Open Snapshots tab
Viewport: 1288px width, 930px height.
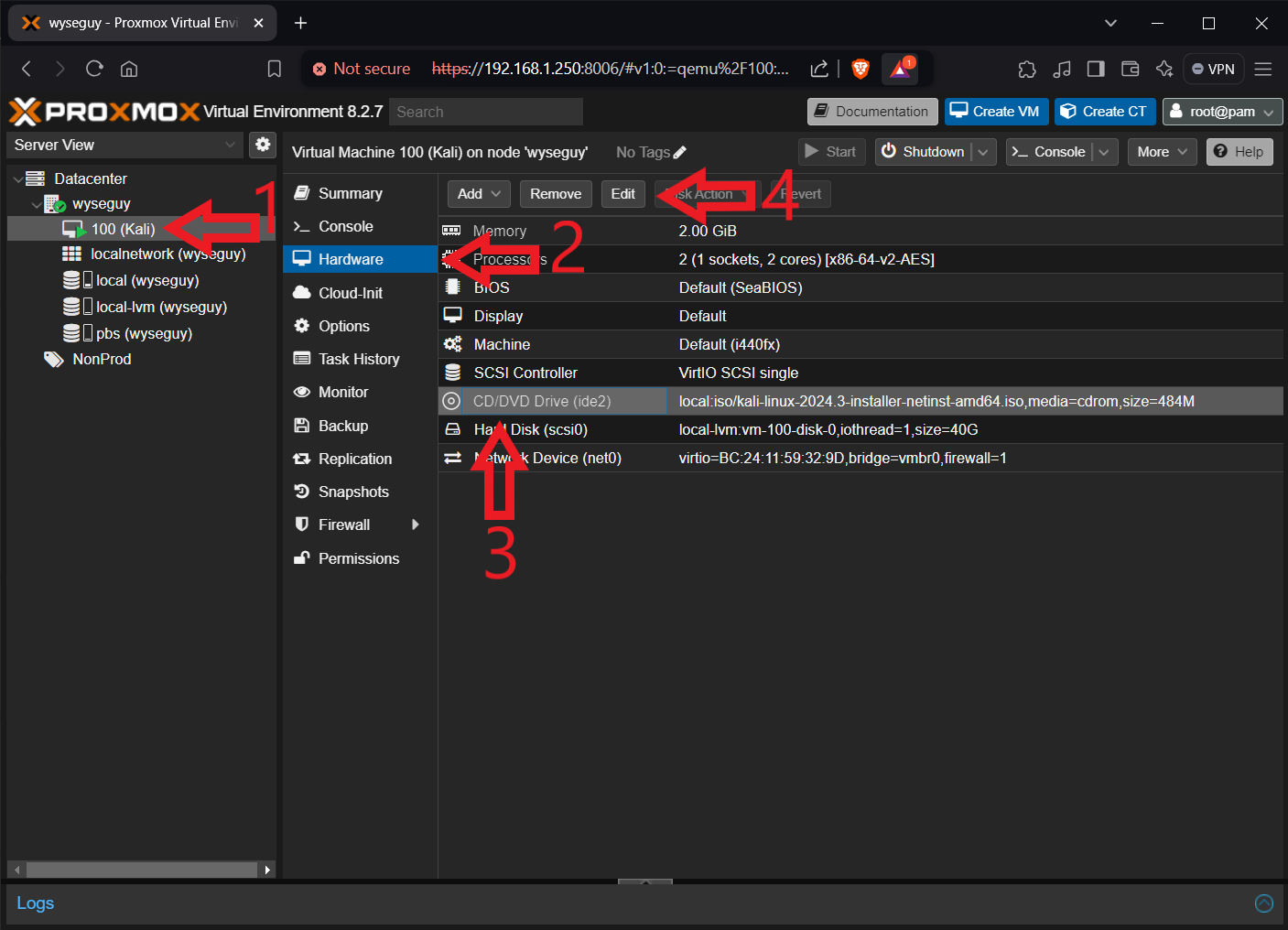click(360, 492)
